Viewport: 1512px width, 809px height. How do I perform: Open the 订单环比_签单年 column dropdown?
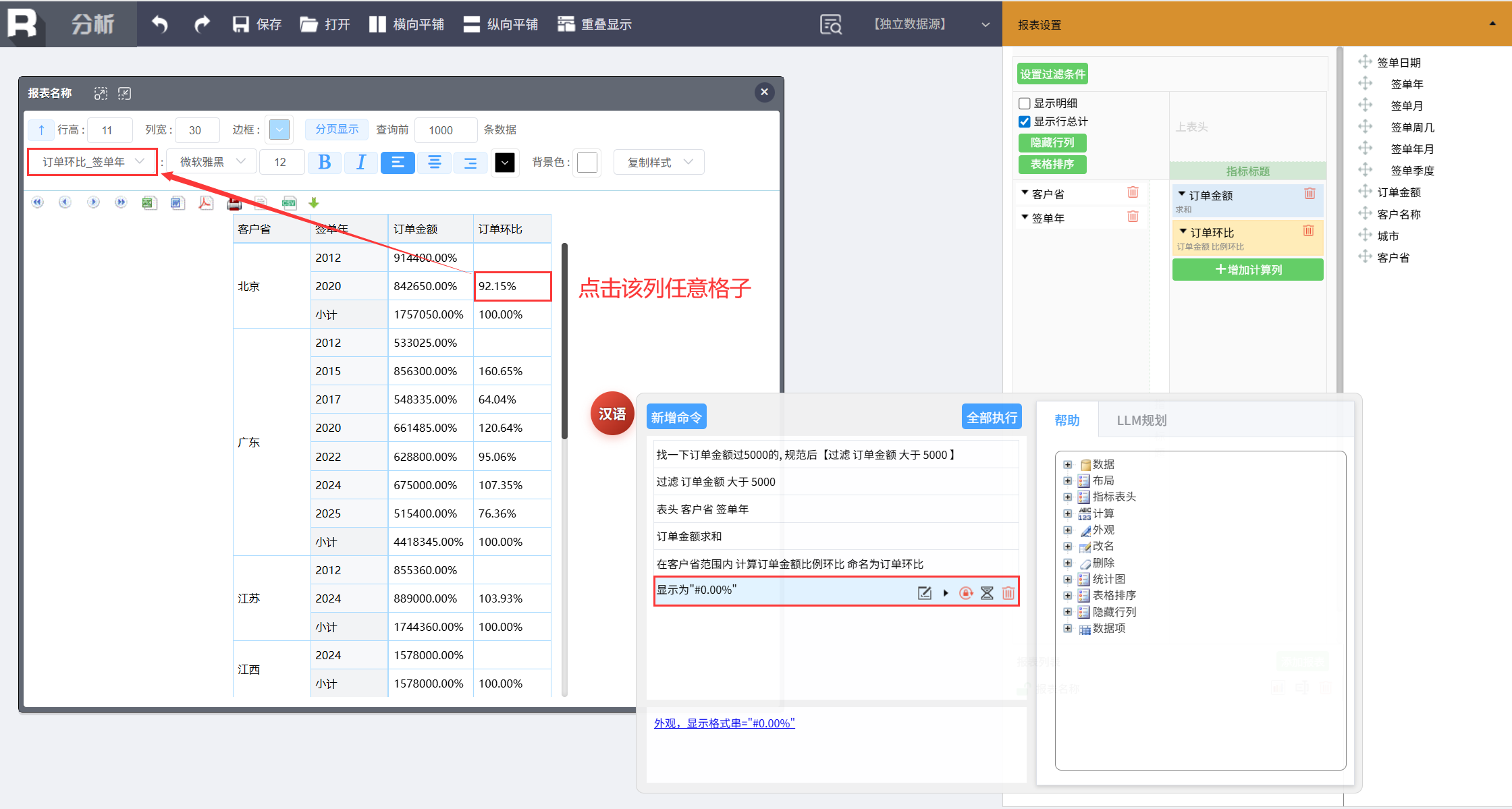pos(92,162)
